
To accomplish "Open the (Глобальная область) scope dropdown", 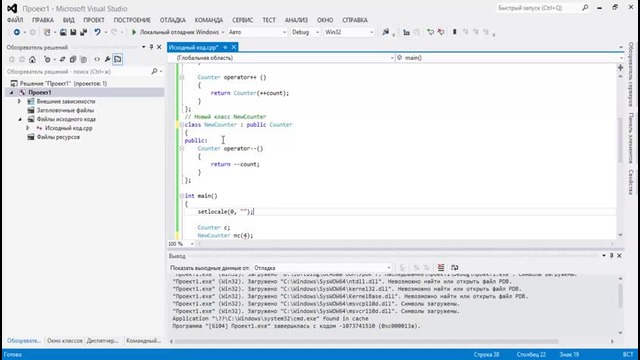I will (392, 58).
